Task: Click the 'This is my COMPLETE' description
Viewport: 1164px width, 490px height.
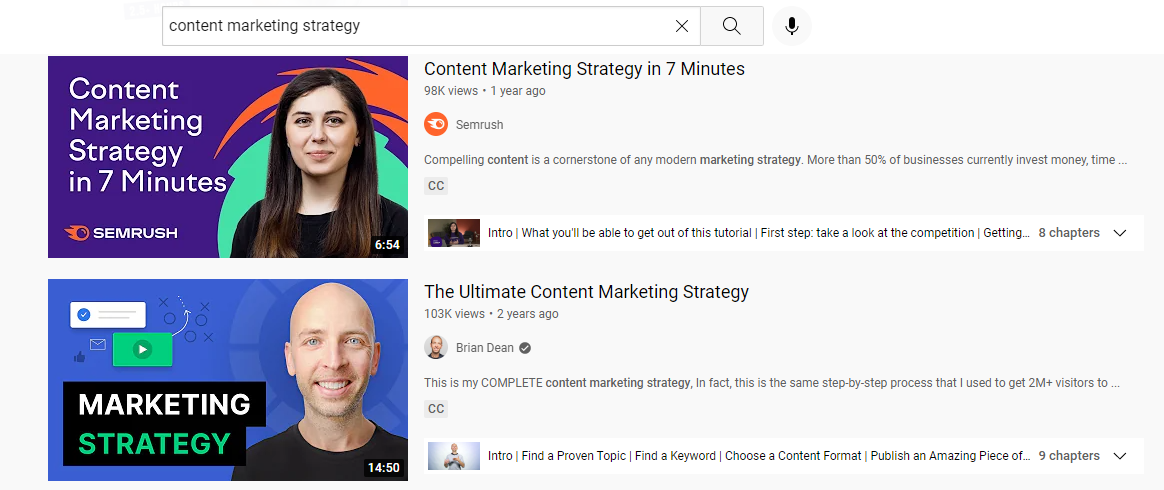Action: (772, 383)
